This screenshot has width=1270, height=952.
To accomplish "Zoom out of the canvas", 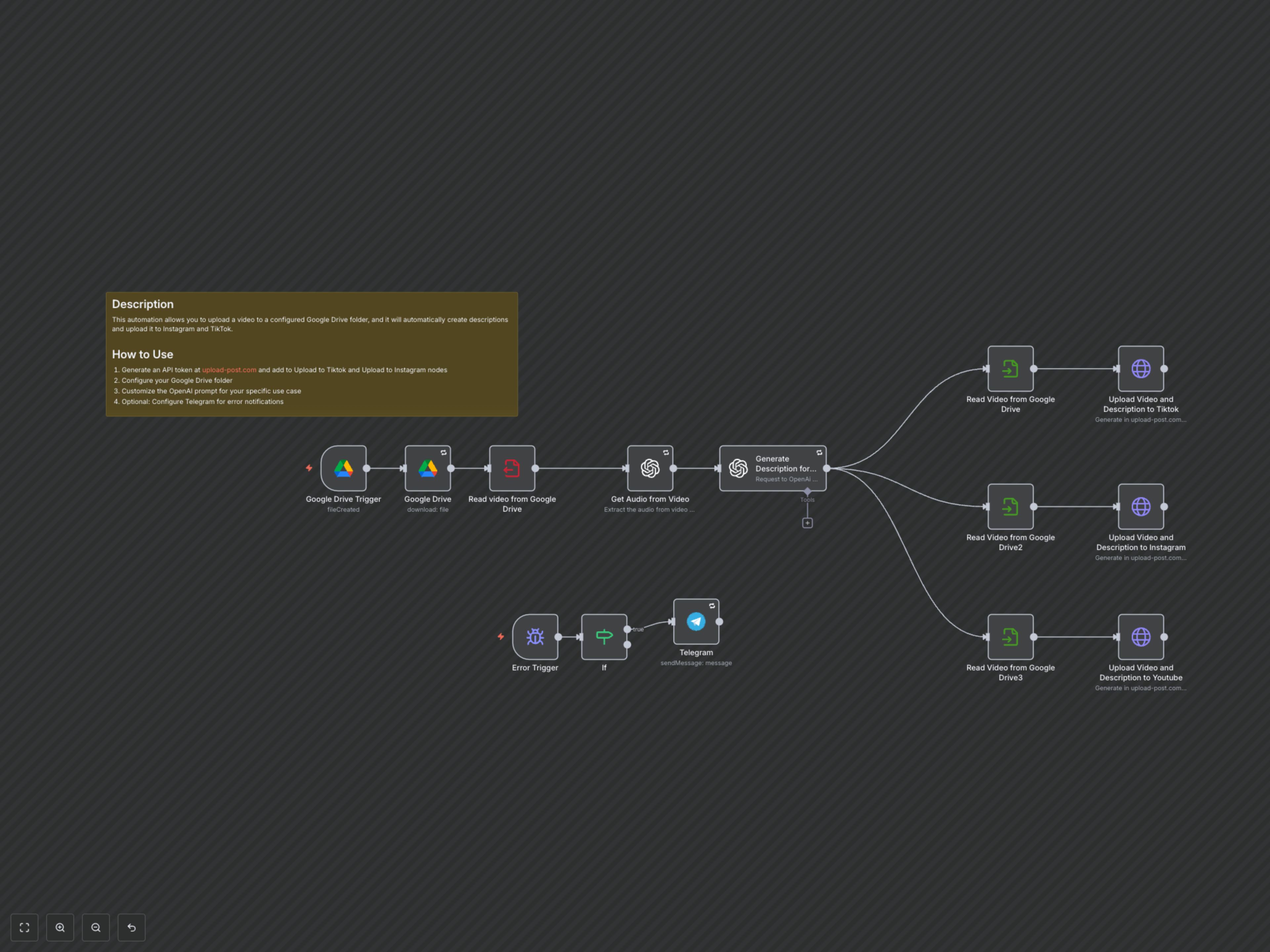I will coord(96,927).
